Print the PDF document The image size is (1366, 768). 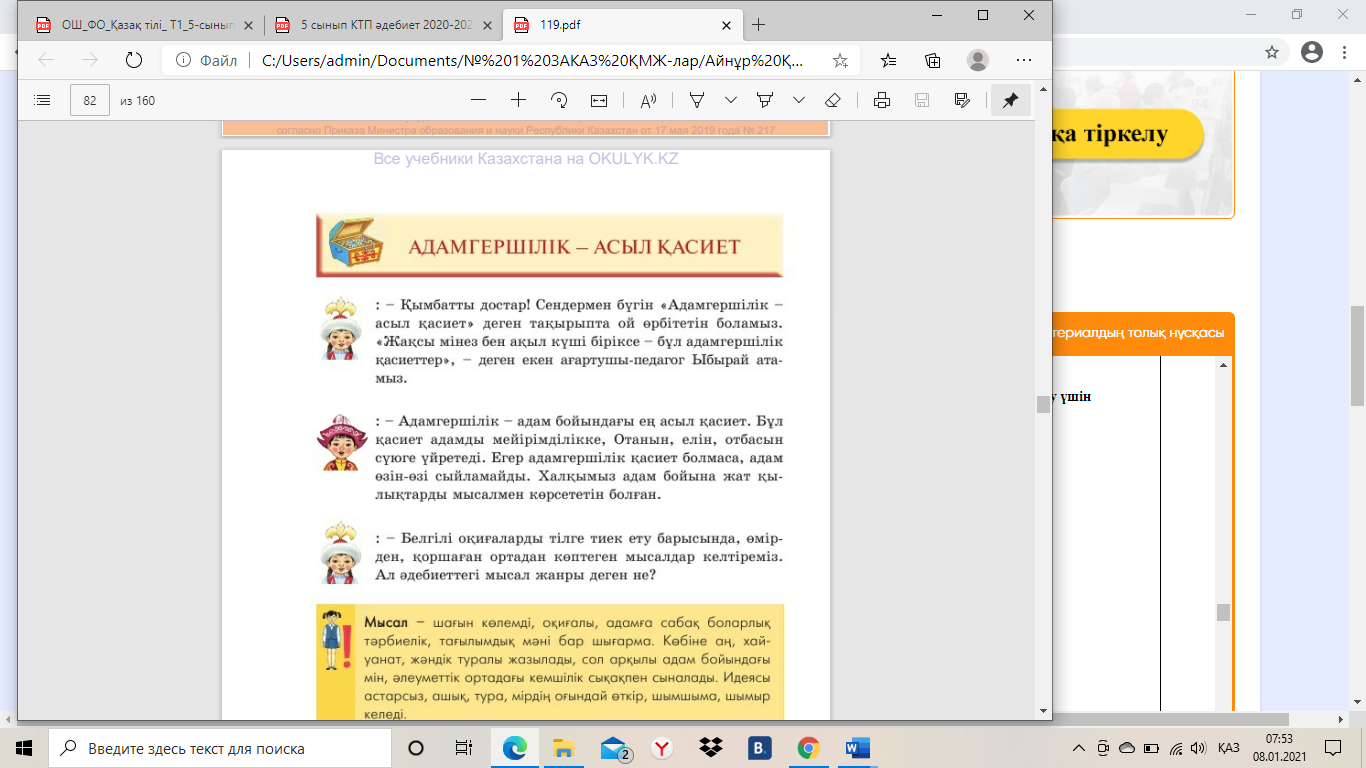click(x=882, y=100)
